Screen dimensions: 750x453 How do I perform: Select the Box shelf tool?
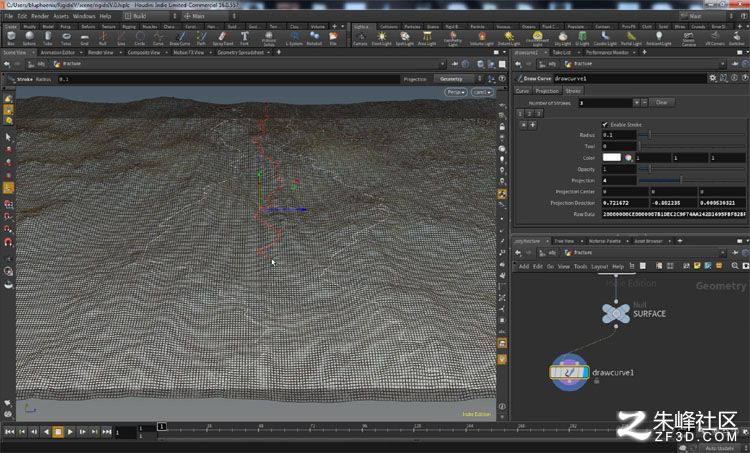pyautogui.click(x=11, y=38)
